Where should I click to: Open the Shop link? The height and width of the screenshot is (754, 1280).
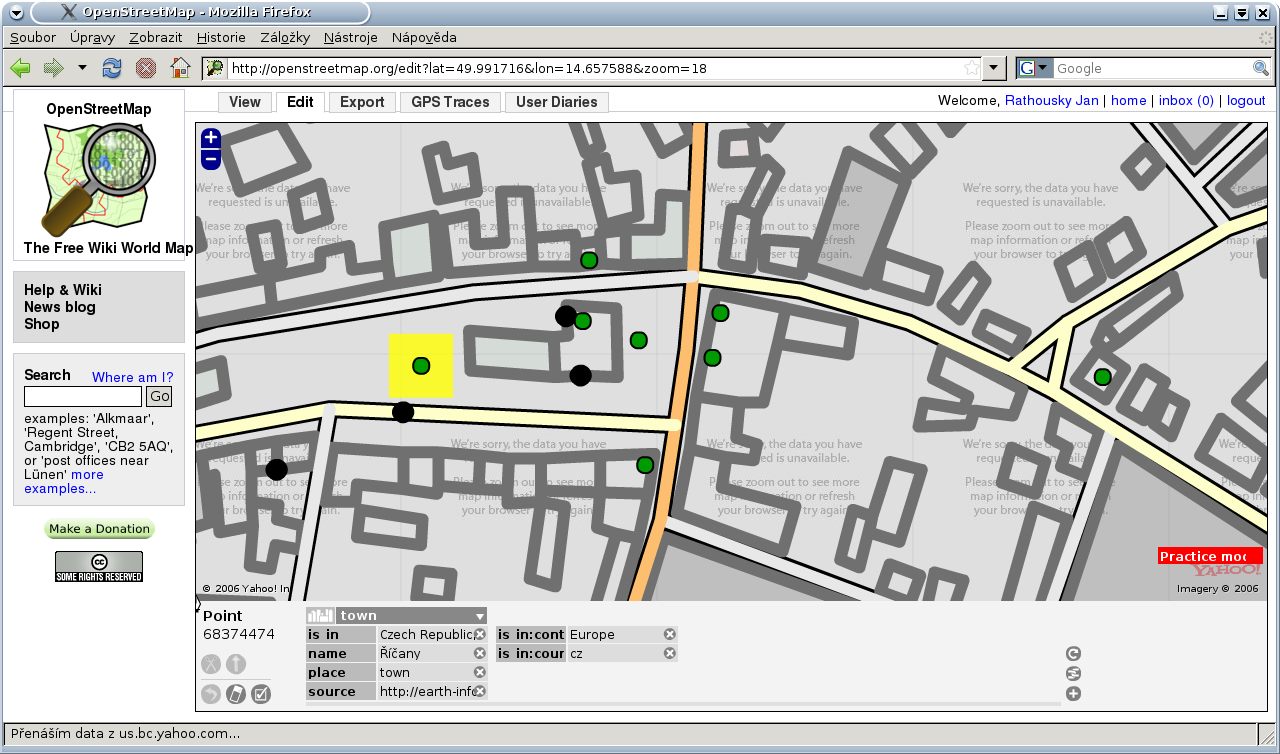[x=42, y=324]
